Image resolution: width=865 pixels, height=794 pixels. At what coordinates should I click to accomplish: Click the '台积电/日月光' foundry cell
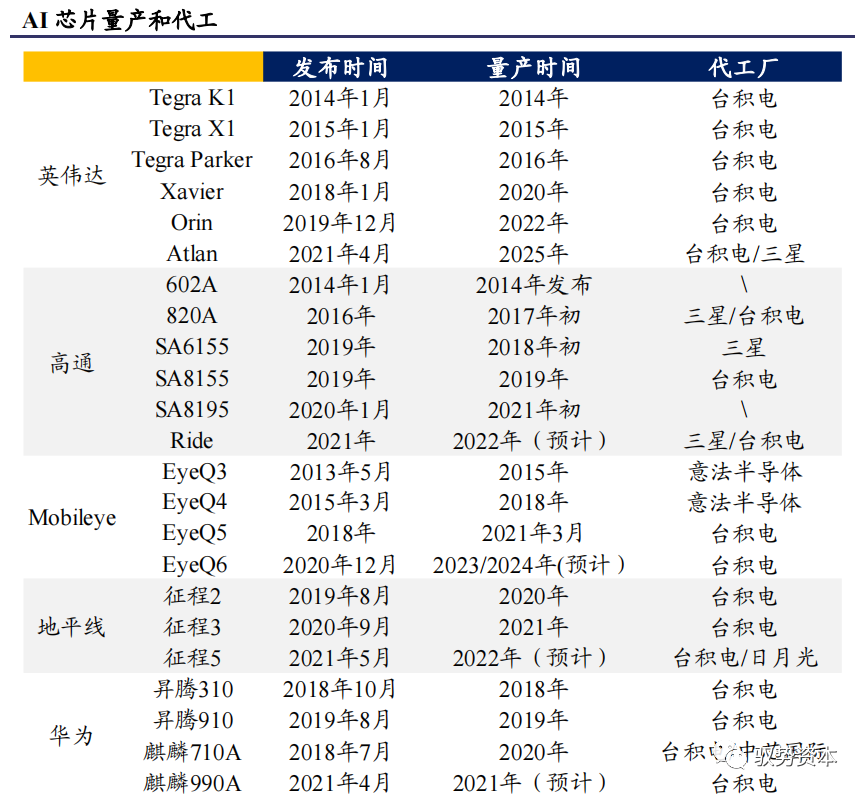point(745,658)
